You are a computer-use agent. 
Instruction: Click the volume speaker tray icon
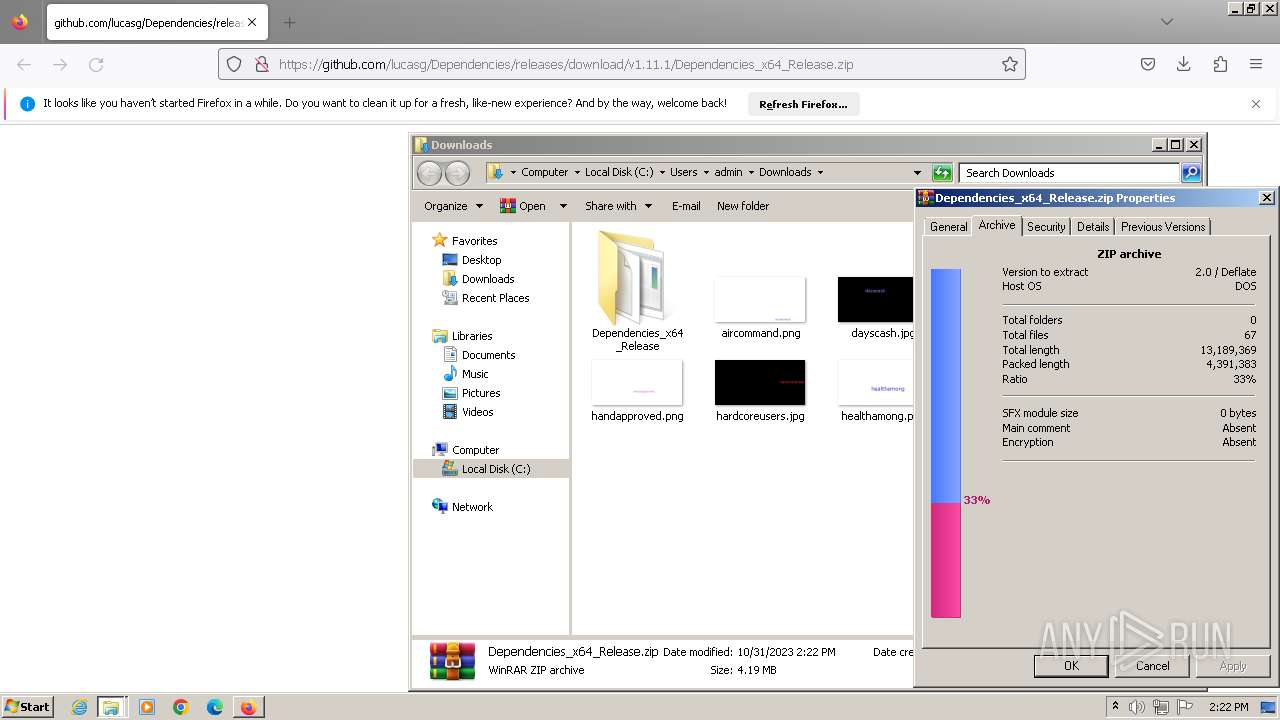pos(1138,707)
